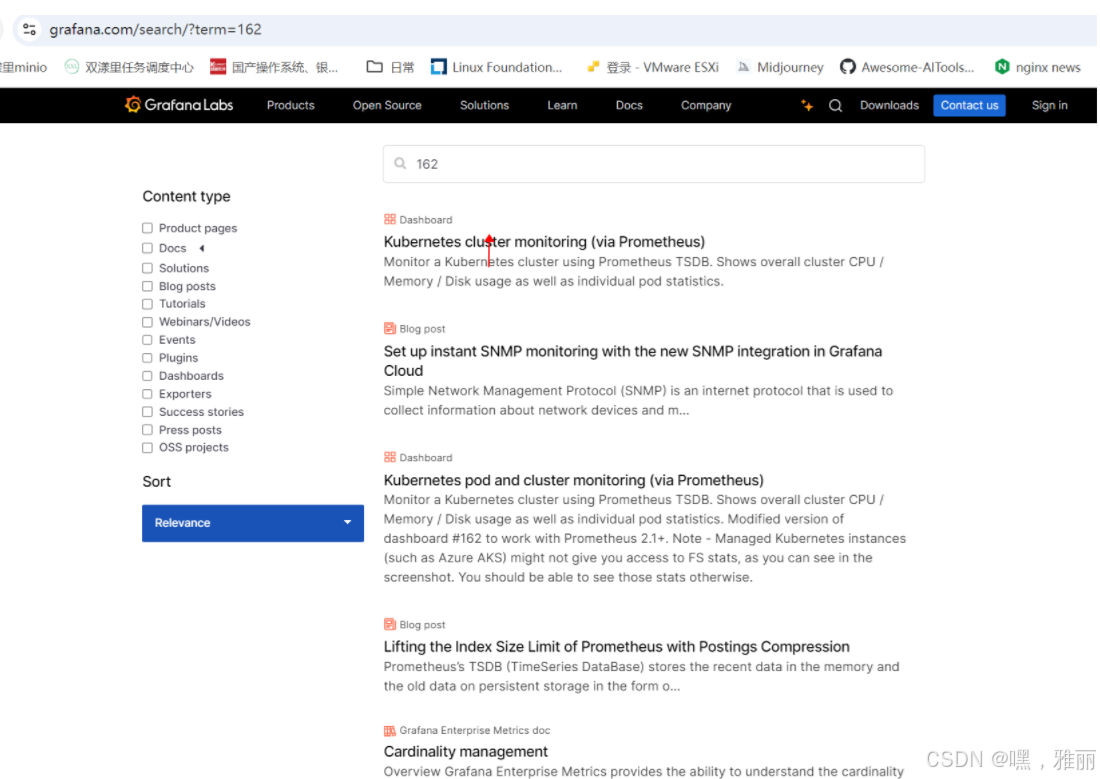The width and height of the screenshot is (1100, 779).
Task: Open the Learn menu
Action: pyautogui.click(x=562, y=105)
